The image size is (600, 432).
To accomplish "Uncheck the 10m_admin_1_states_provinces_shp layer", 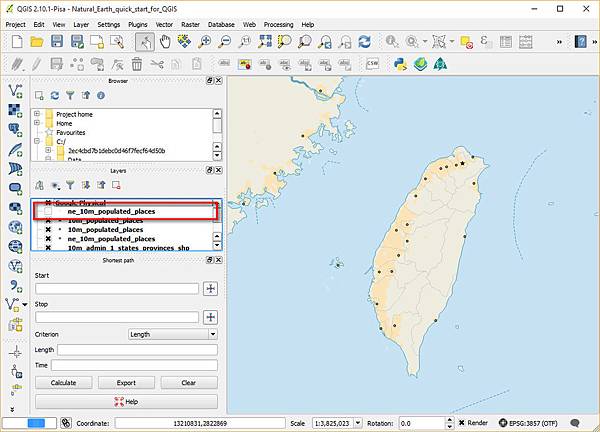I will 47,248.
